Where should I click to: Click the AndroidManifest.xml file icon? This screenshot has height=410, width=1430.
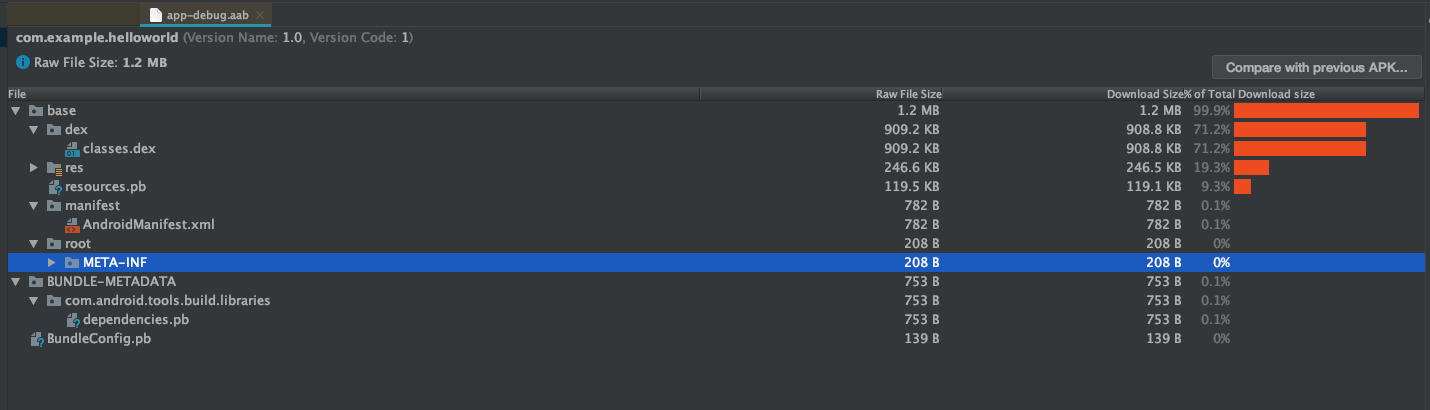pyautogui.click(x=72, y=225)
